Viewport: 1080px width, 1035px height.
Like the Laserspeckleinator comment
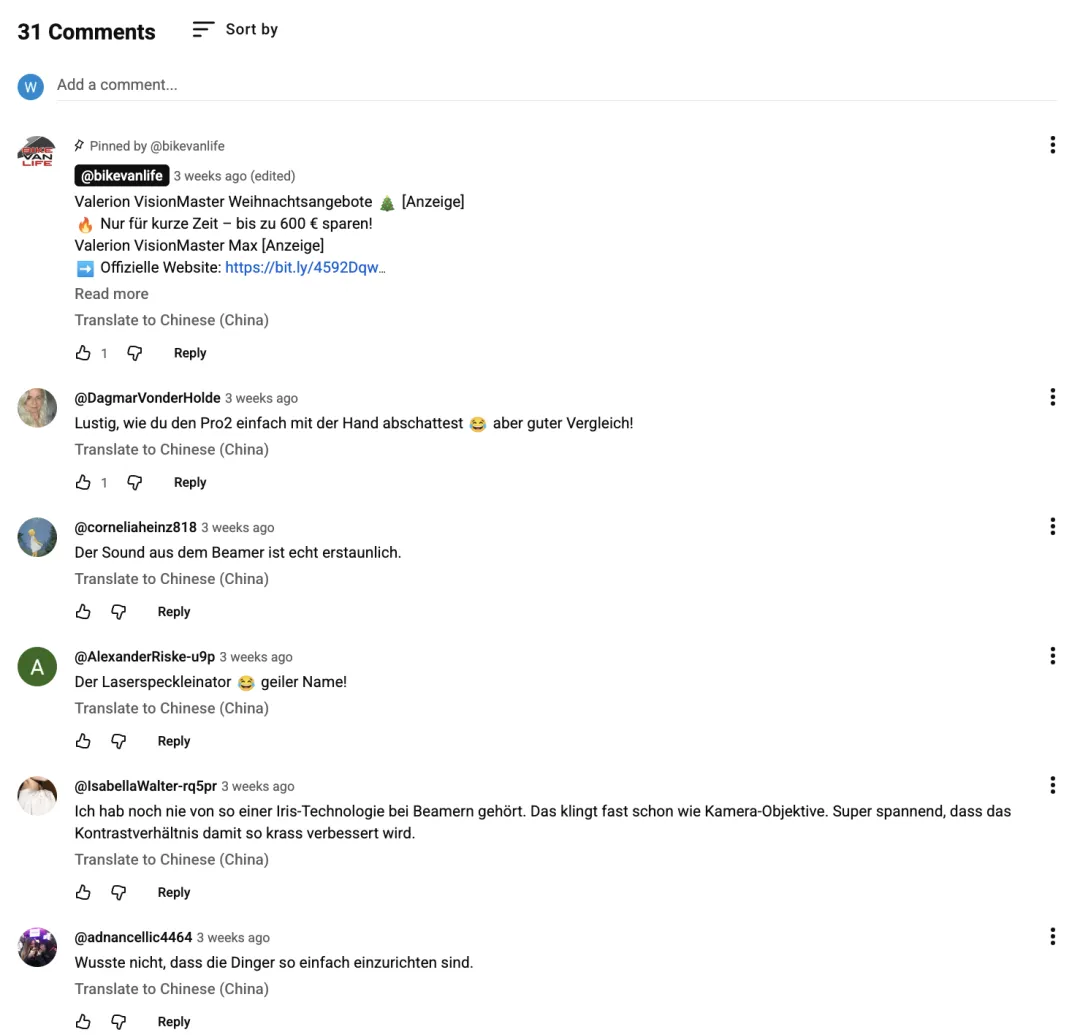click(83, 741)
